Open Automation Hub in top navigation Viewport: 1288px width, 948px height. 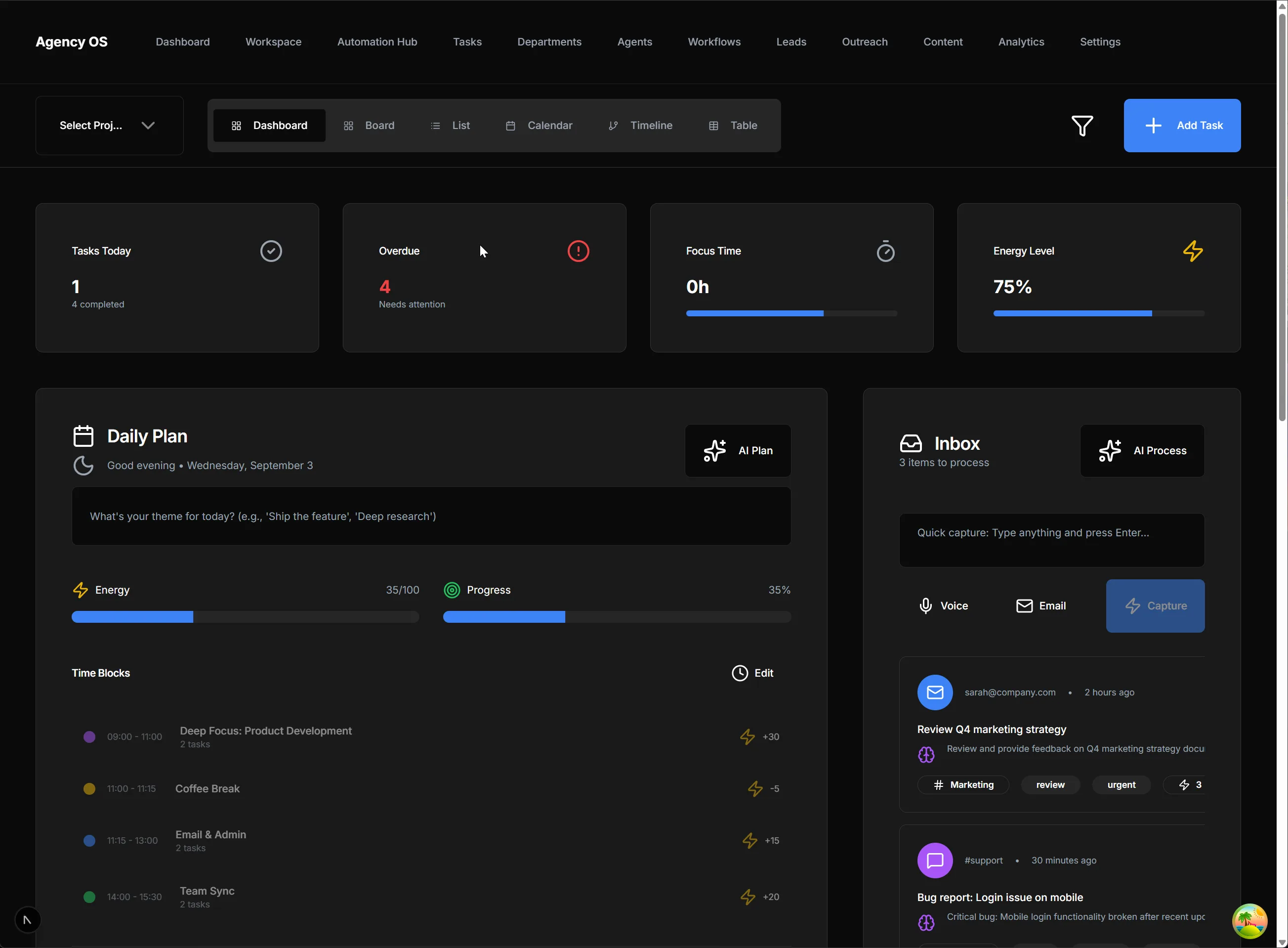[377, 42]
